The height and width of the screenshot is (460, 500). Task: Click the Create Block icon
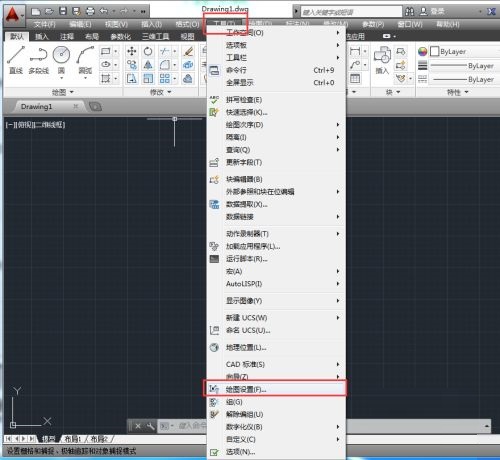pos(401,51)
